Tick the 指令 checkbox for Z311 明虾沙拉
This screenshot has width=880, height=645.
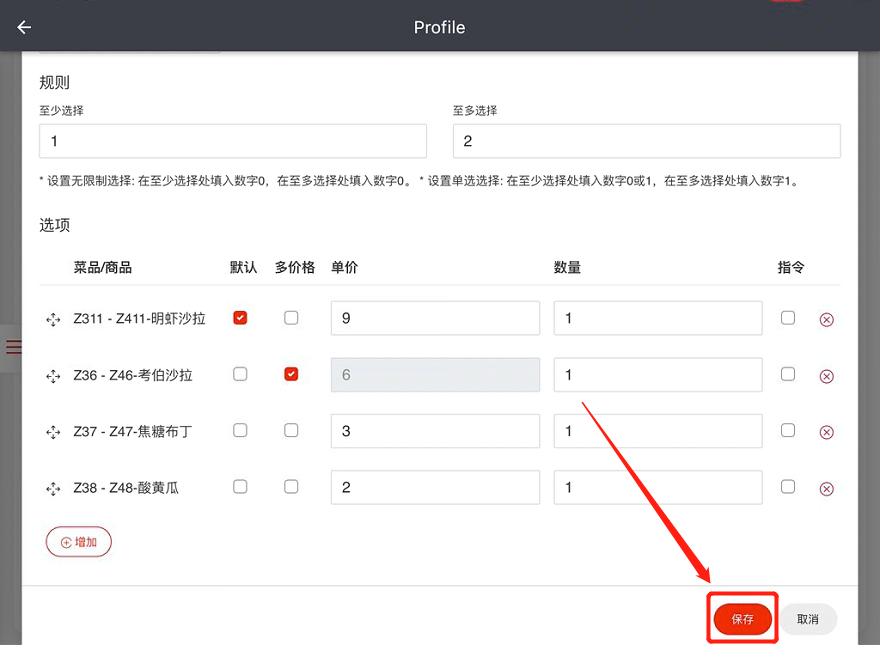788,318
